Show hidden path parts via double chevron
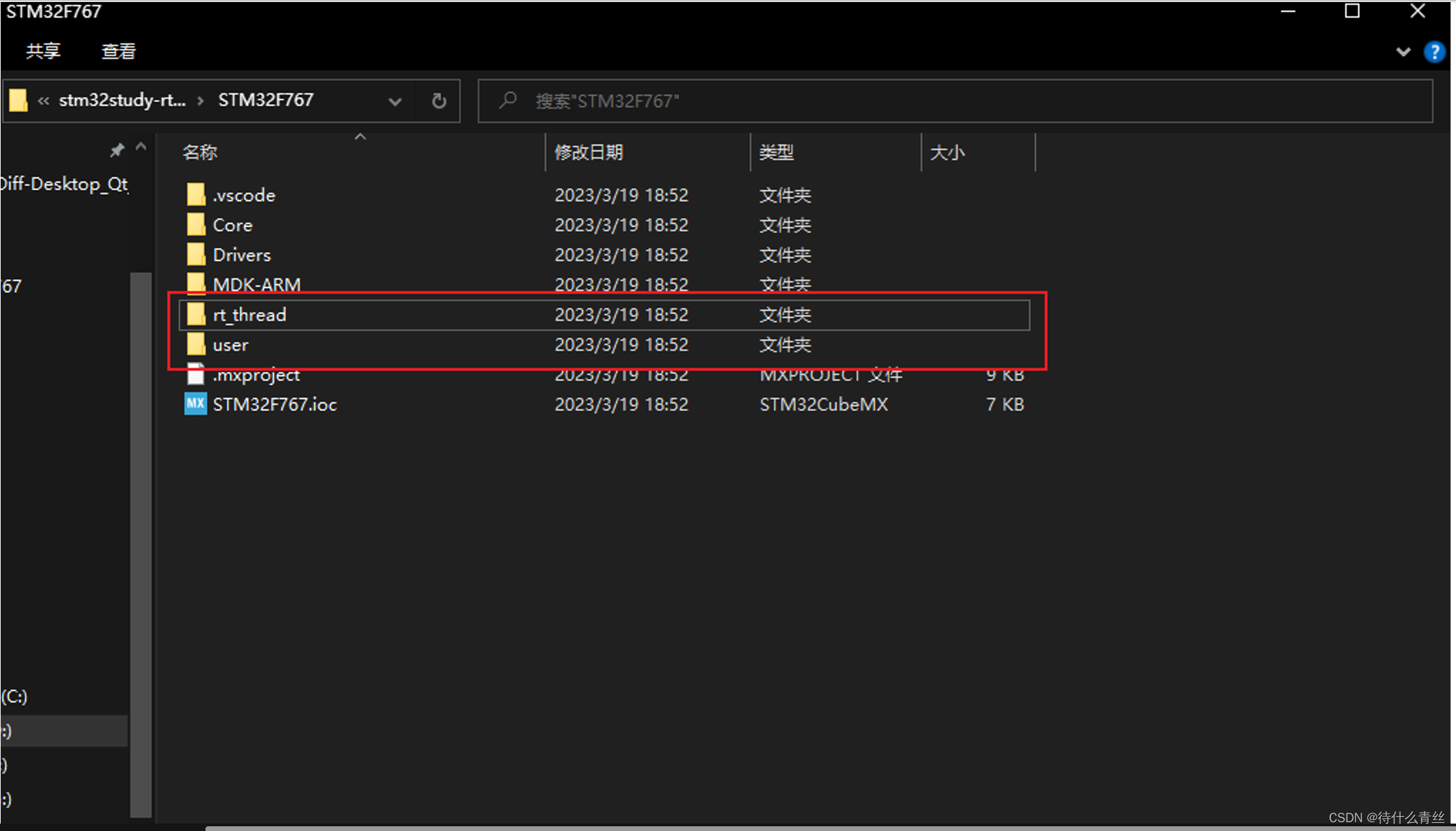Viewport: 1456px width, 831px height. click(x=43, y=101)
